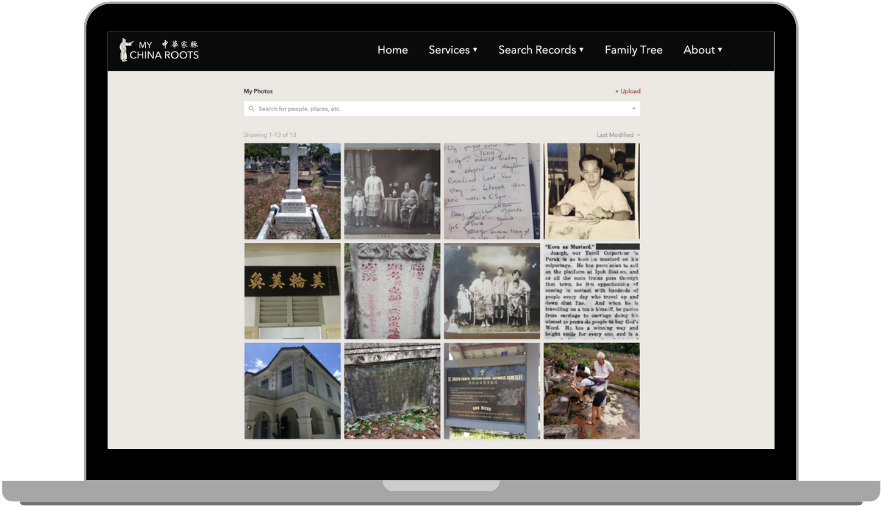Click the Upload link

pyautogui.click(x=628, y=91)
